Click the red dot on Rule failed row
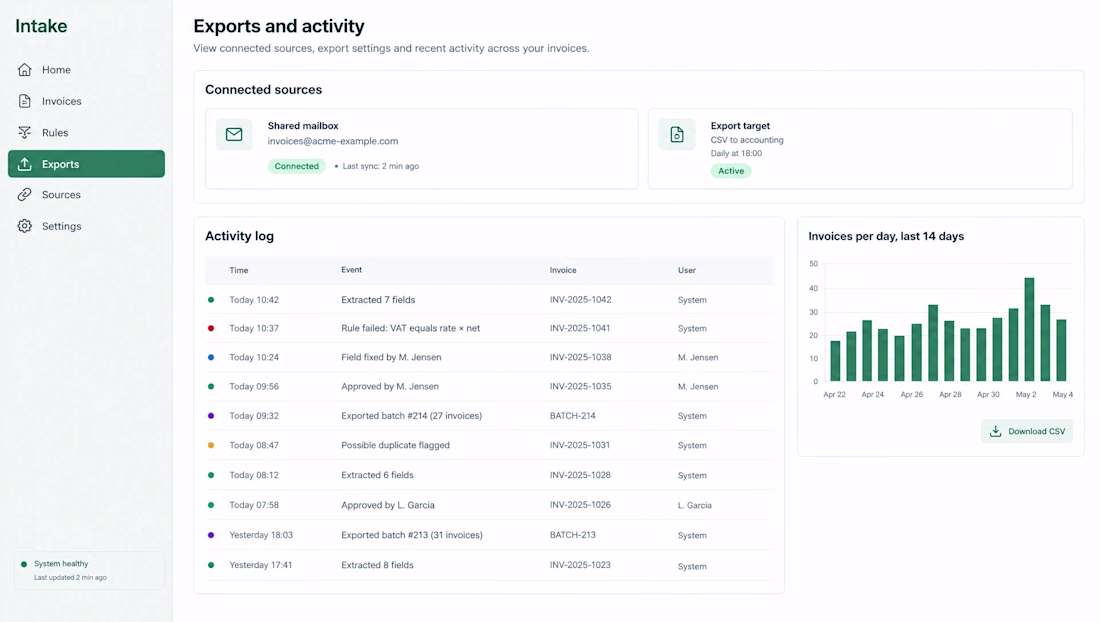The height and width of the screenshot is (622, 1100). [211, 328]
